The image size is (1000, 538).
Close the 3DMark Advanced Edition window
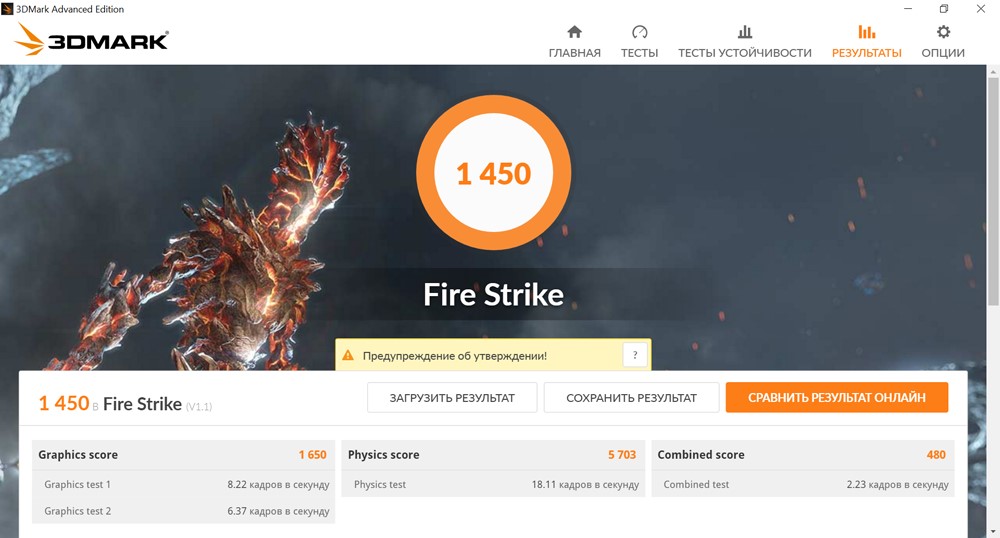click(981, 9)
